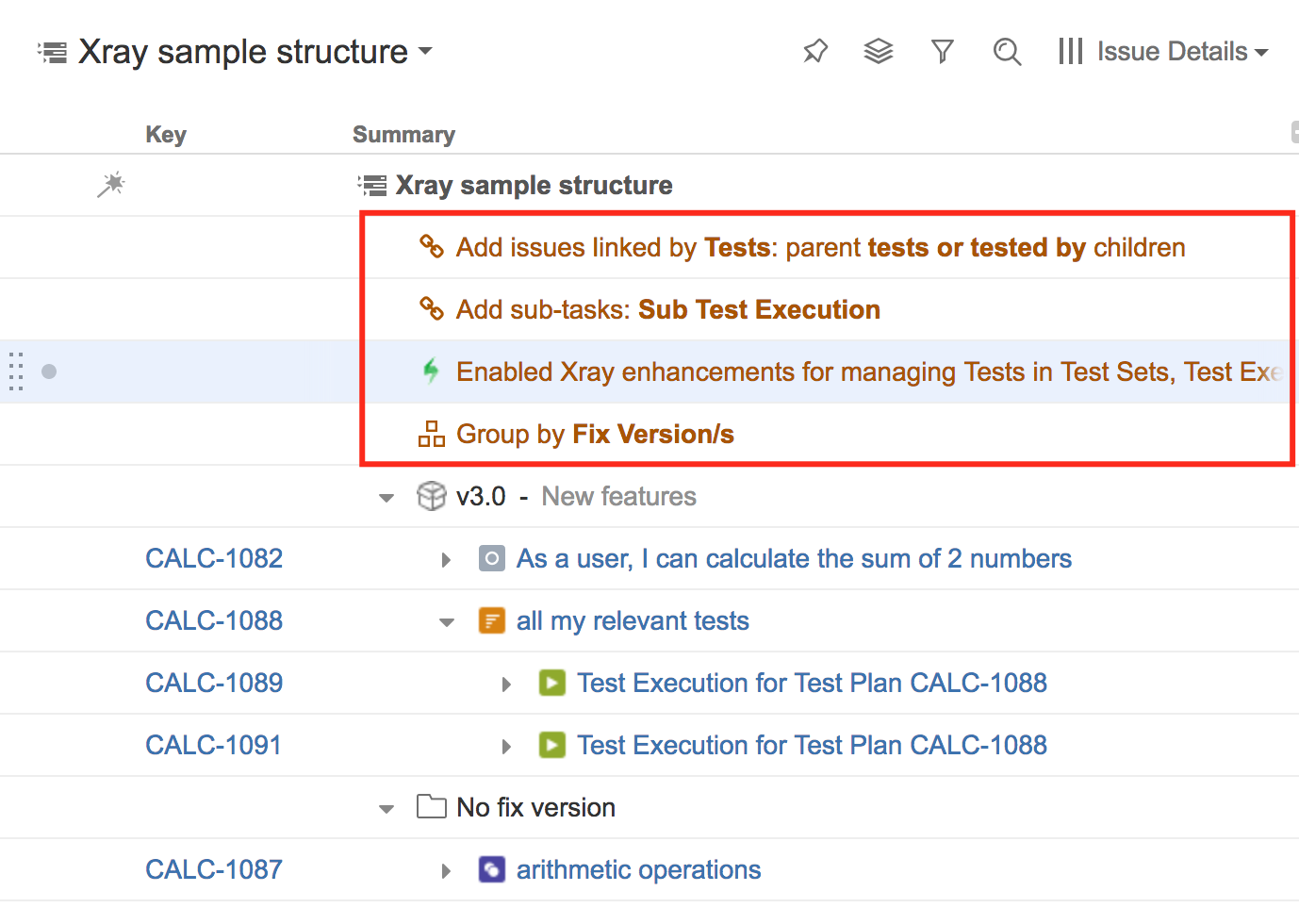Open the Issue Details view dropdown

tap(1182, 51)
